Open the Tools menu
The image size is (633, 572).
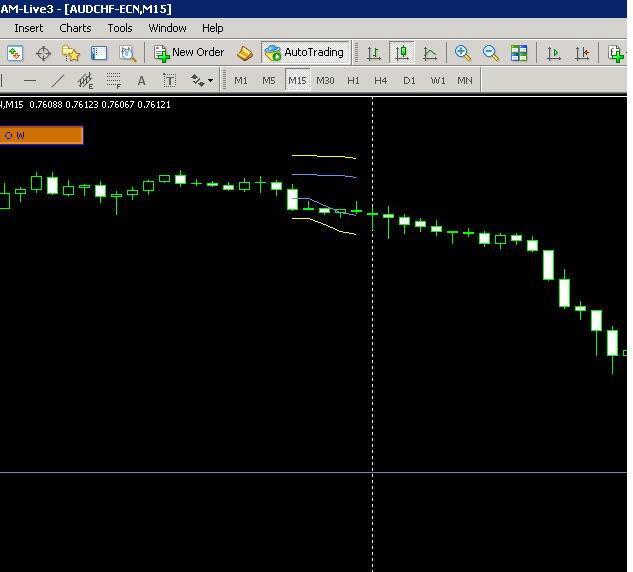tap(120, 28)
